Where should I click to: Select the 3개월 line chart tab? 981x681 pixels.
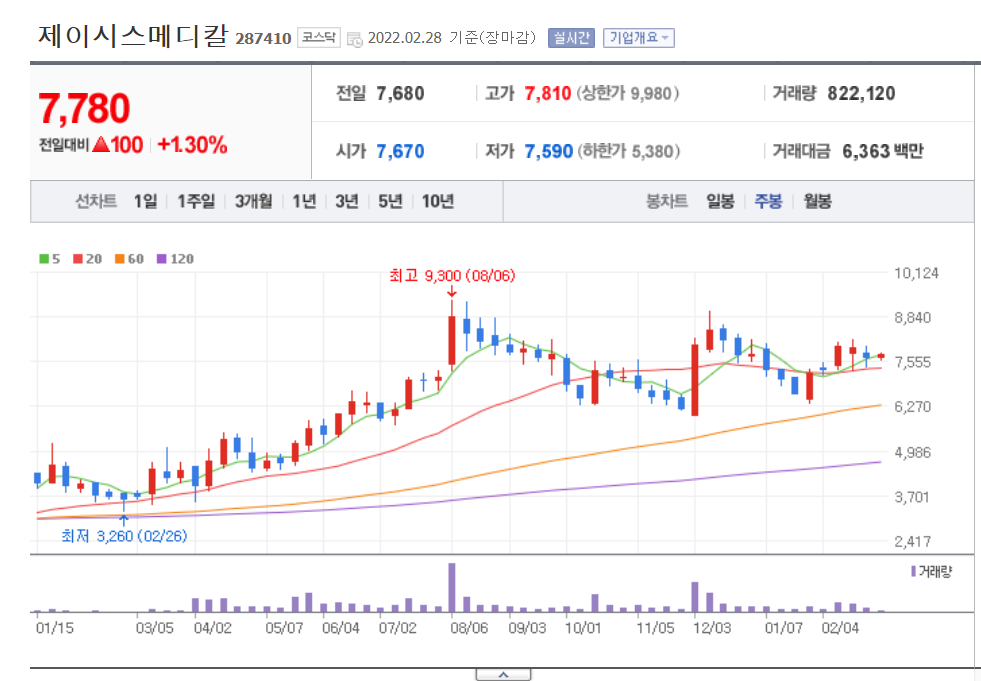pyautogui.click(x=253, y=201)
